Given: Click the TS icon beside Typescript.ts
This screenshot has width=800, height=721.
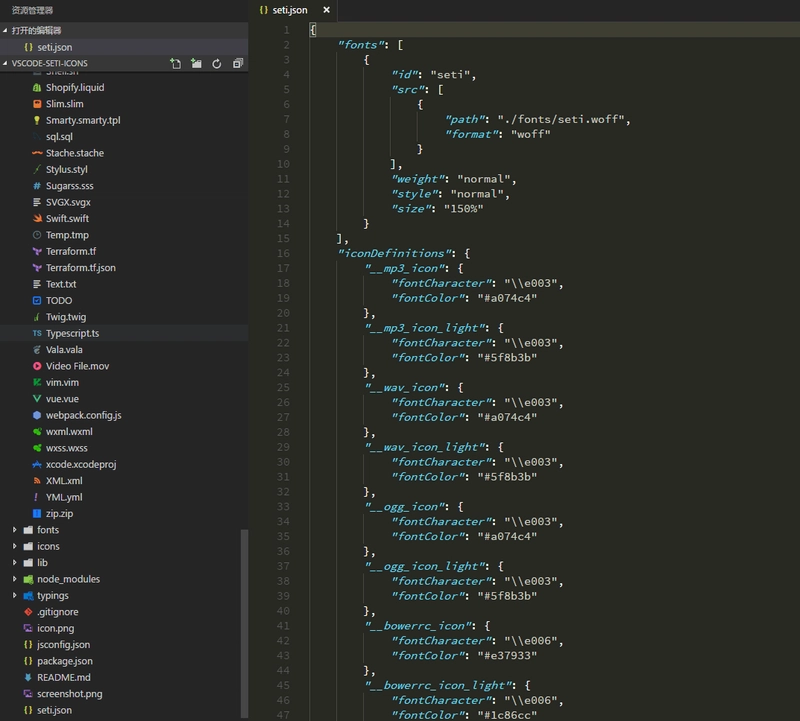Looking at the screenshot, I should tap(37, 333).
